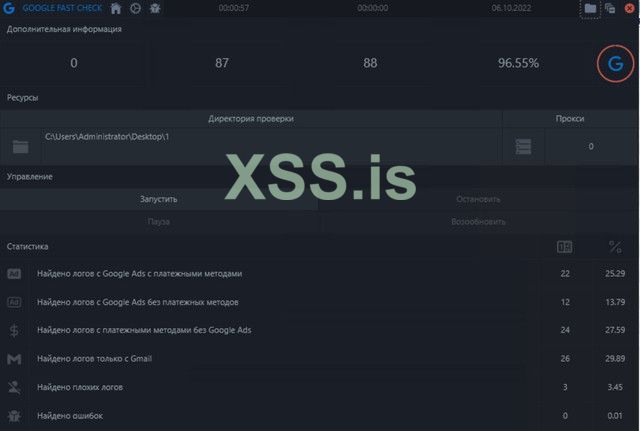Click the Ресурсы section label
640x431 pixels.
pyautogui.click(x=22, y=98)
